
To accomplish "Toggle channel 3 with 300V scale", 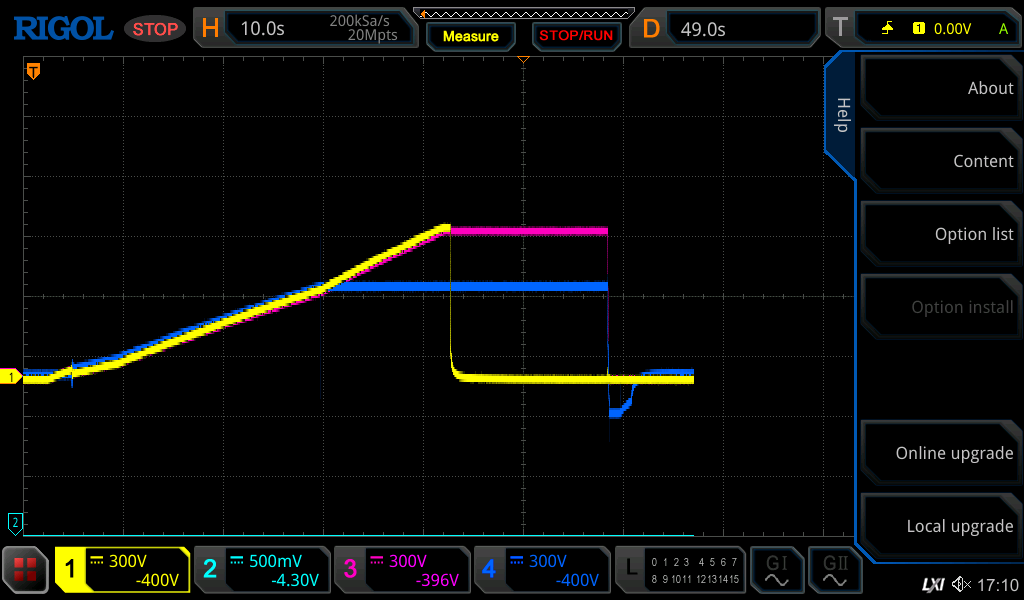I will [402, 570].
